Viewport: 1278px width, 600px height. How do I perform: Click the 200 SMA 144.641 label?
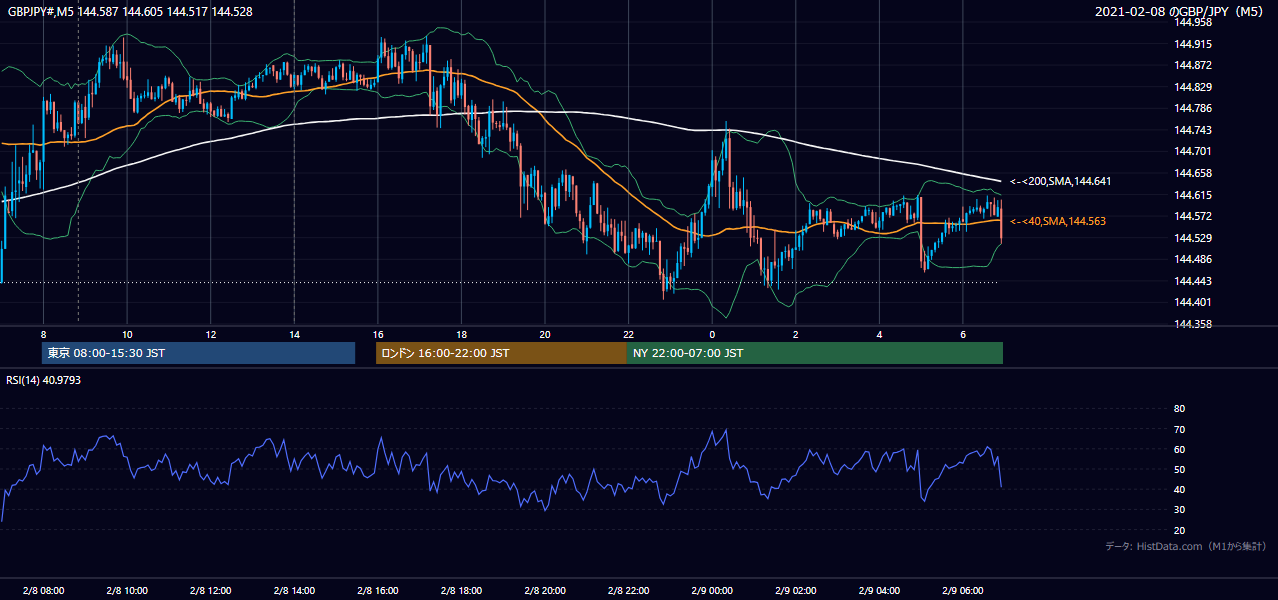1060,182
